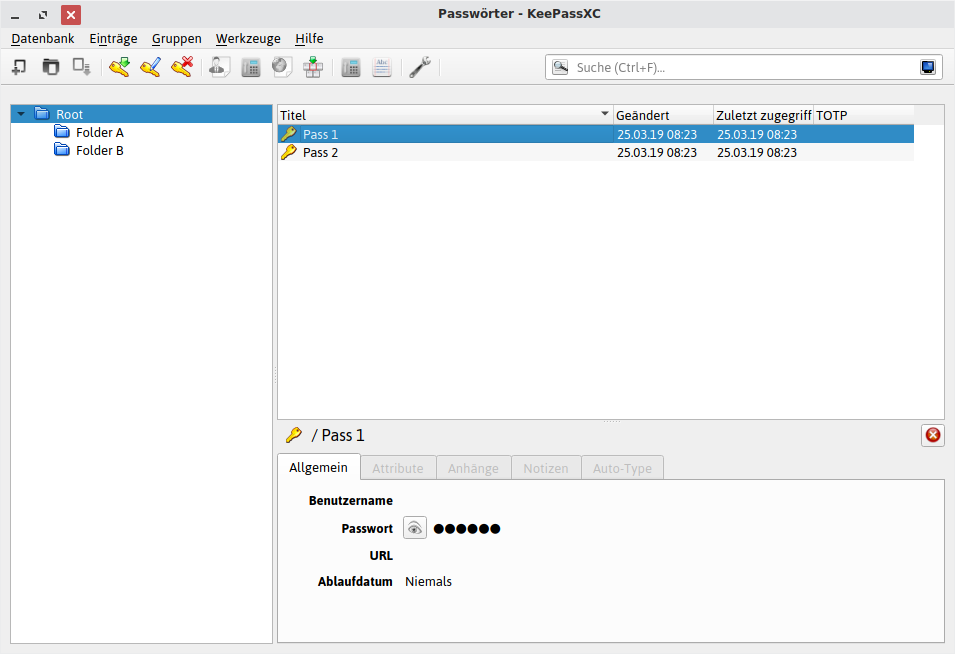Click Pass 1 Zuletzt zugegriffen timestamp

pos(756,135)
